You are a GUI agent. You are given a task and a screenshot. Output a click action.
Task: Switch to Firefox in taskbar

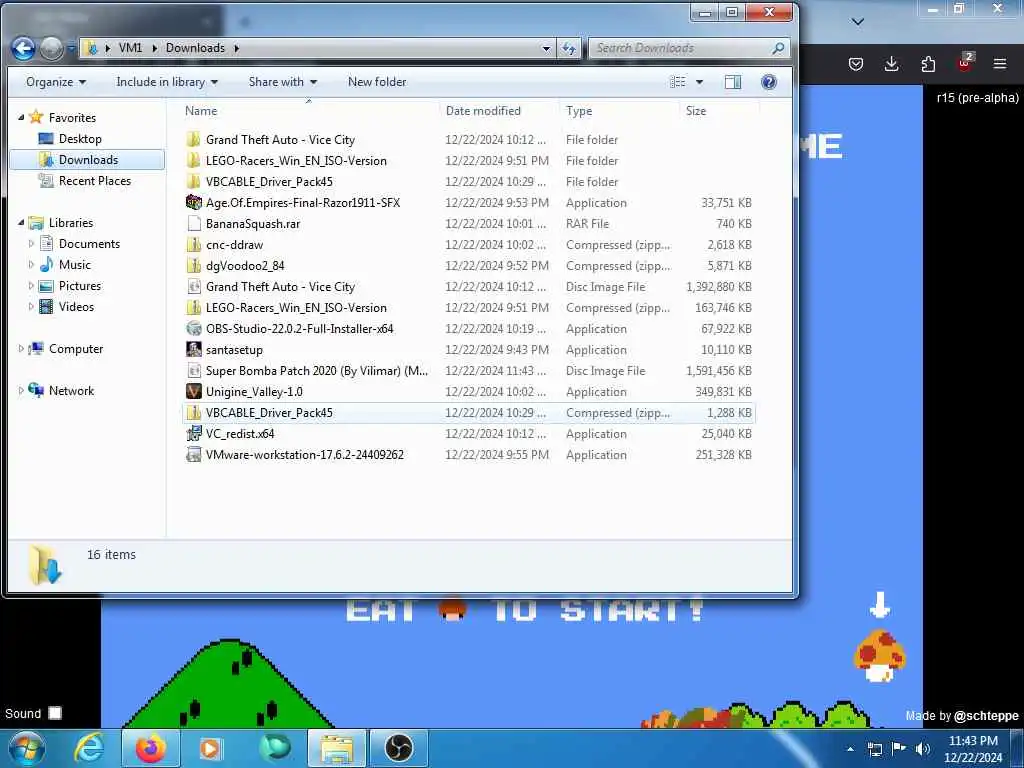[x=151, y=748]
